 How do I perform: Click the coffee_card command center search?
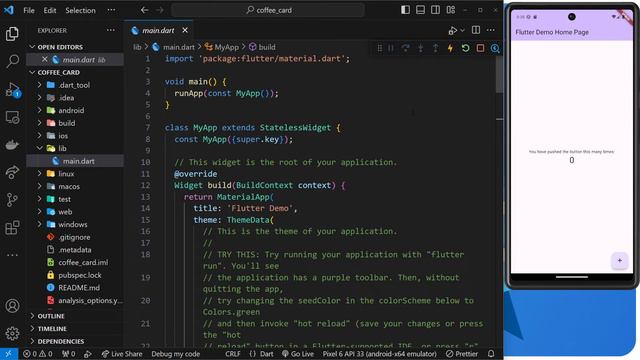(x=268, y=10)
